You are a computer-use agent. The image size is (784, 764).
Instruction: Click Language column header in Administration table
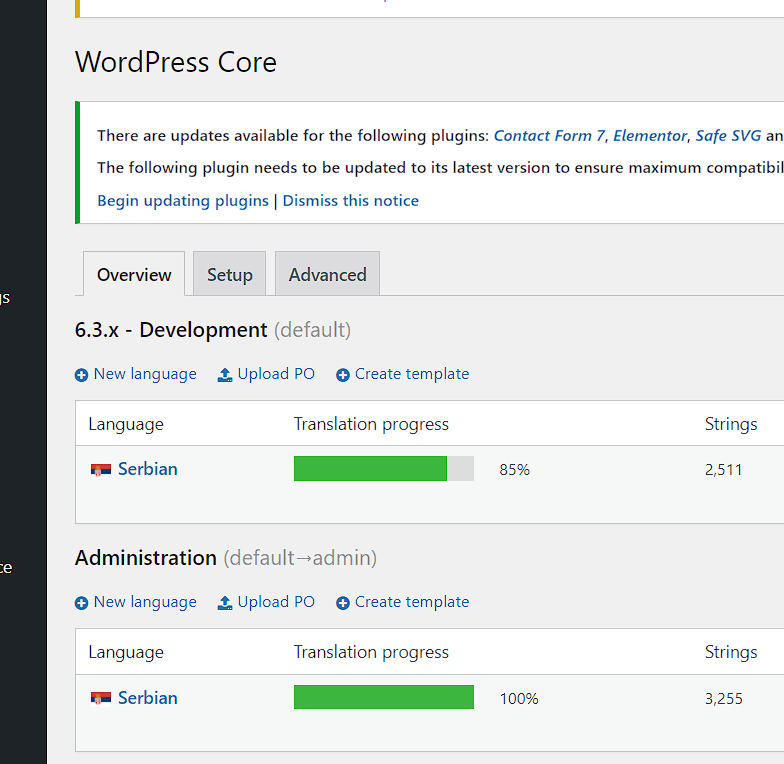126,652
